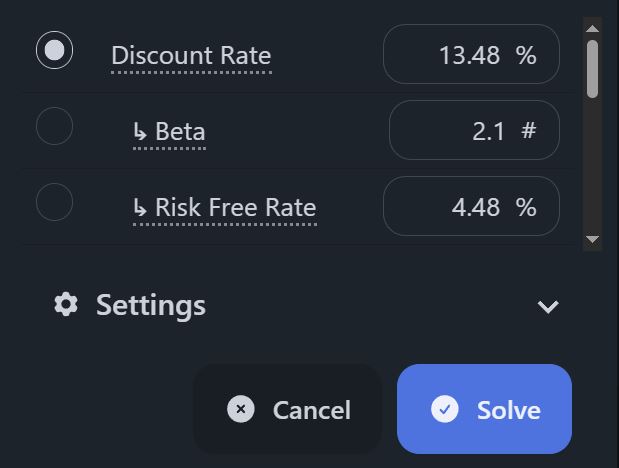Click the Settings header text
Image resolution: width=619 pixels, height=468 pixels.
point(151,305)
